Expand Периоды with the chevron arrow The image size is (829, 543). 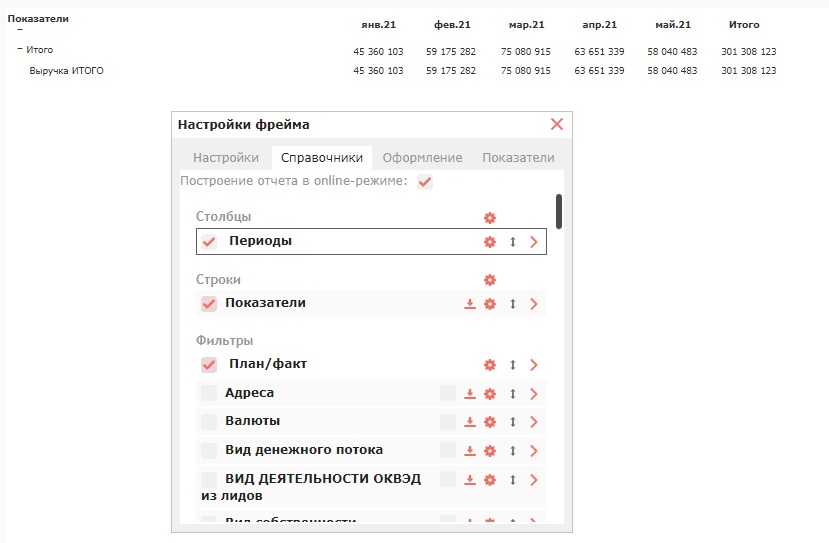[534, 242]
